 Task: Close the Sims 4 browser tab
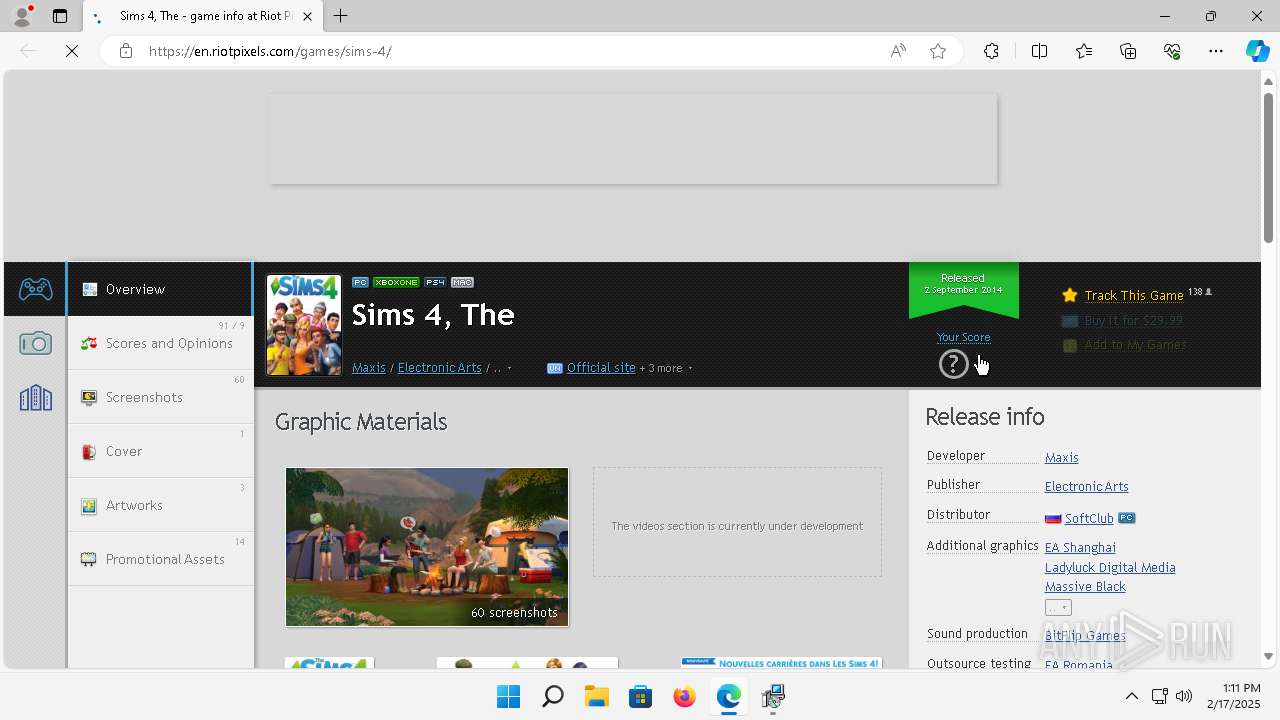click(x=308, y=16)
